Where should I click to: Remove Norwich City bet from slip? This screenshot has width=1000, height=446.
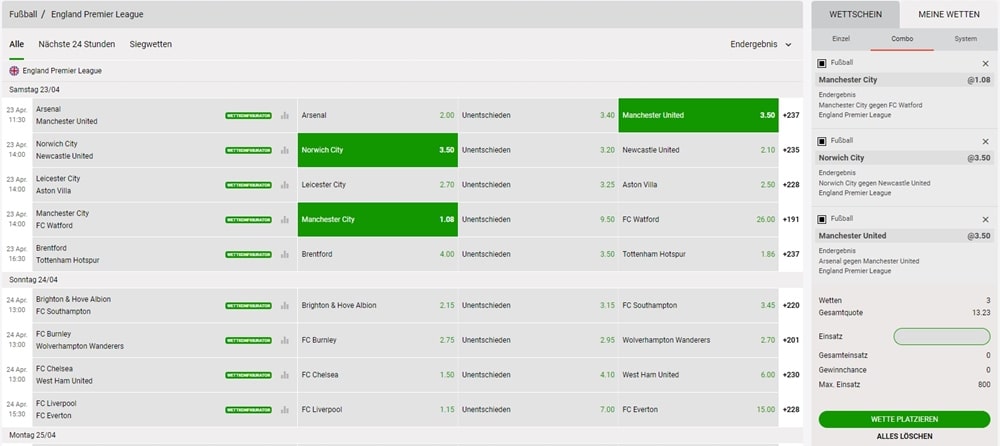pos(985,141)
